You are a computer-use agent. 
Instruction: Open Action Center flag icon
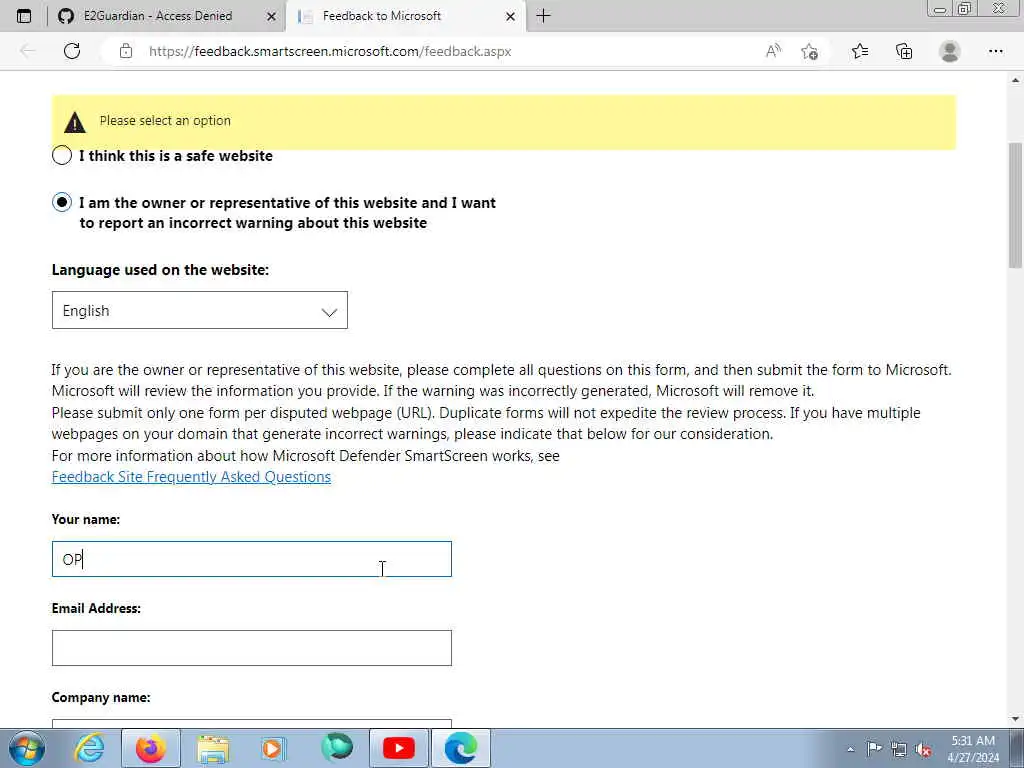pyautogui.click(x=874, y=749)
